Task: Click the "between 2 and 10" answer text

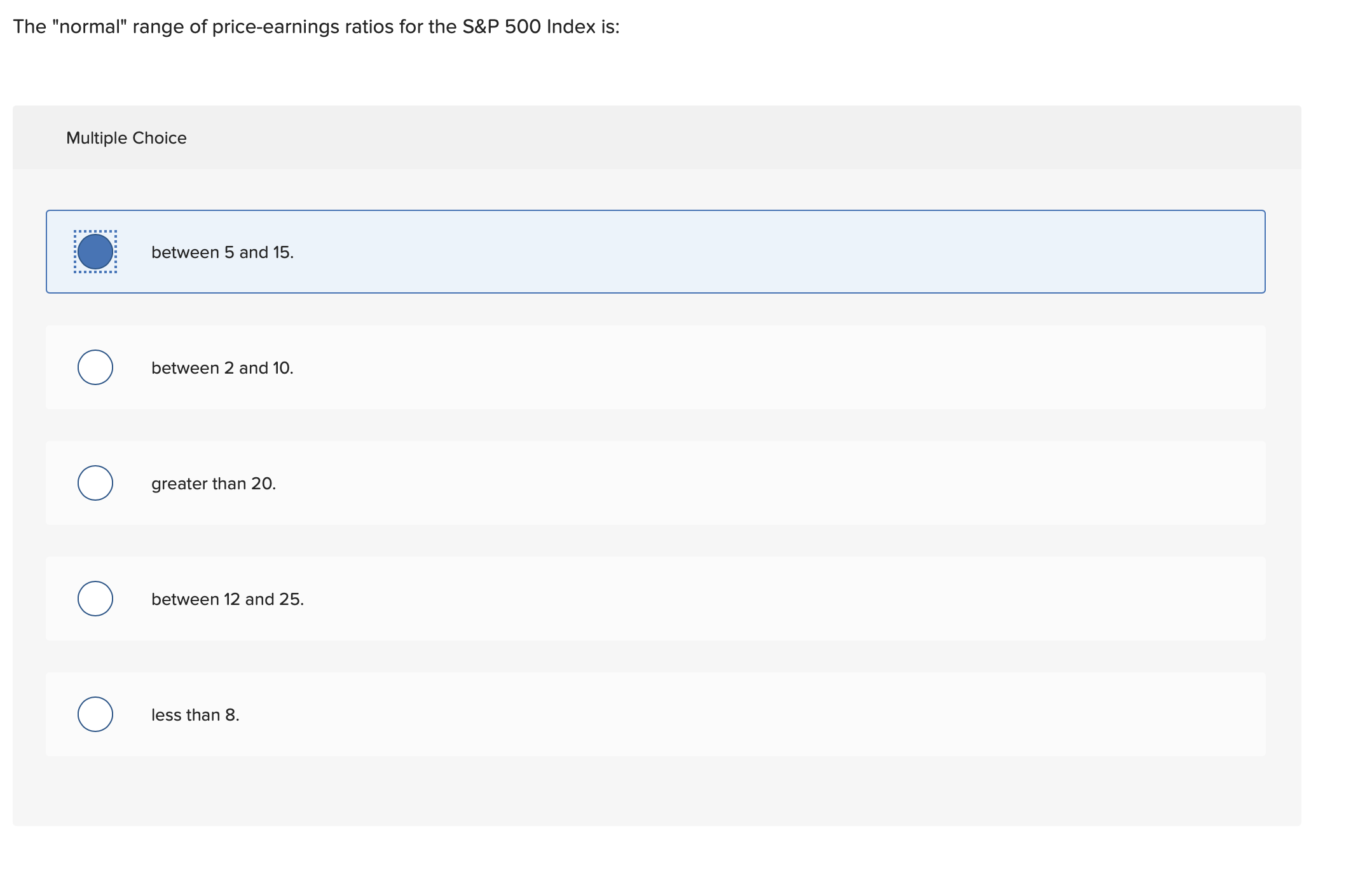Action: 222,367
